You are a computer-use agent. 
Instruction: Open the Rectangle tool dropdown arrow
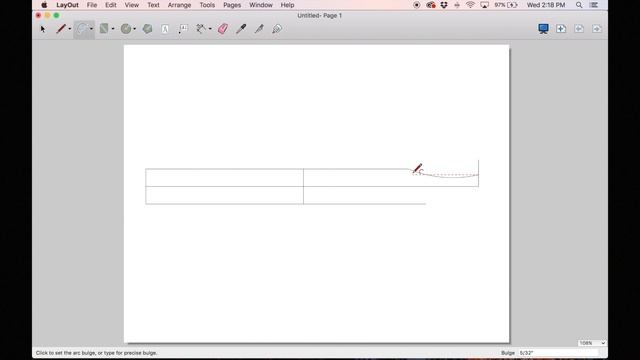[113, 29]
